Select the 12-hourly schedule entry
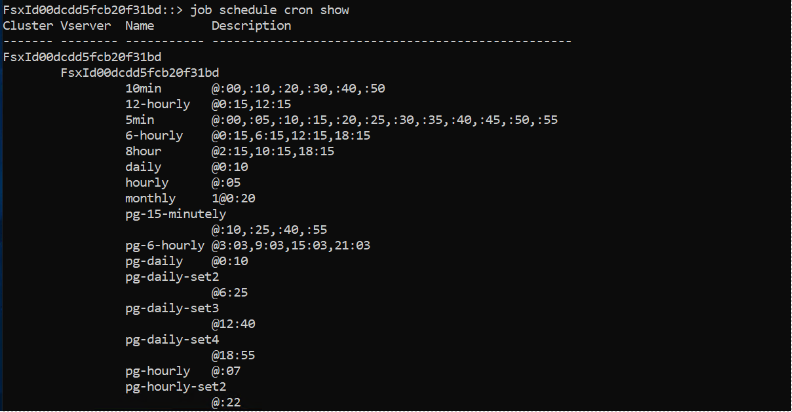792x412 pixels. (x=158, y=104)
